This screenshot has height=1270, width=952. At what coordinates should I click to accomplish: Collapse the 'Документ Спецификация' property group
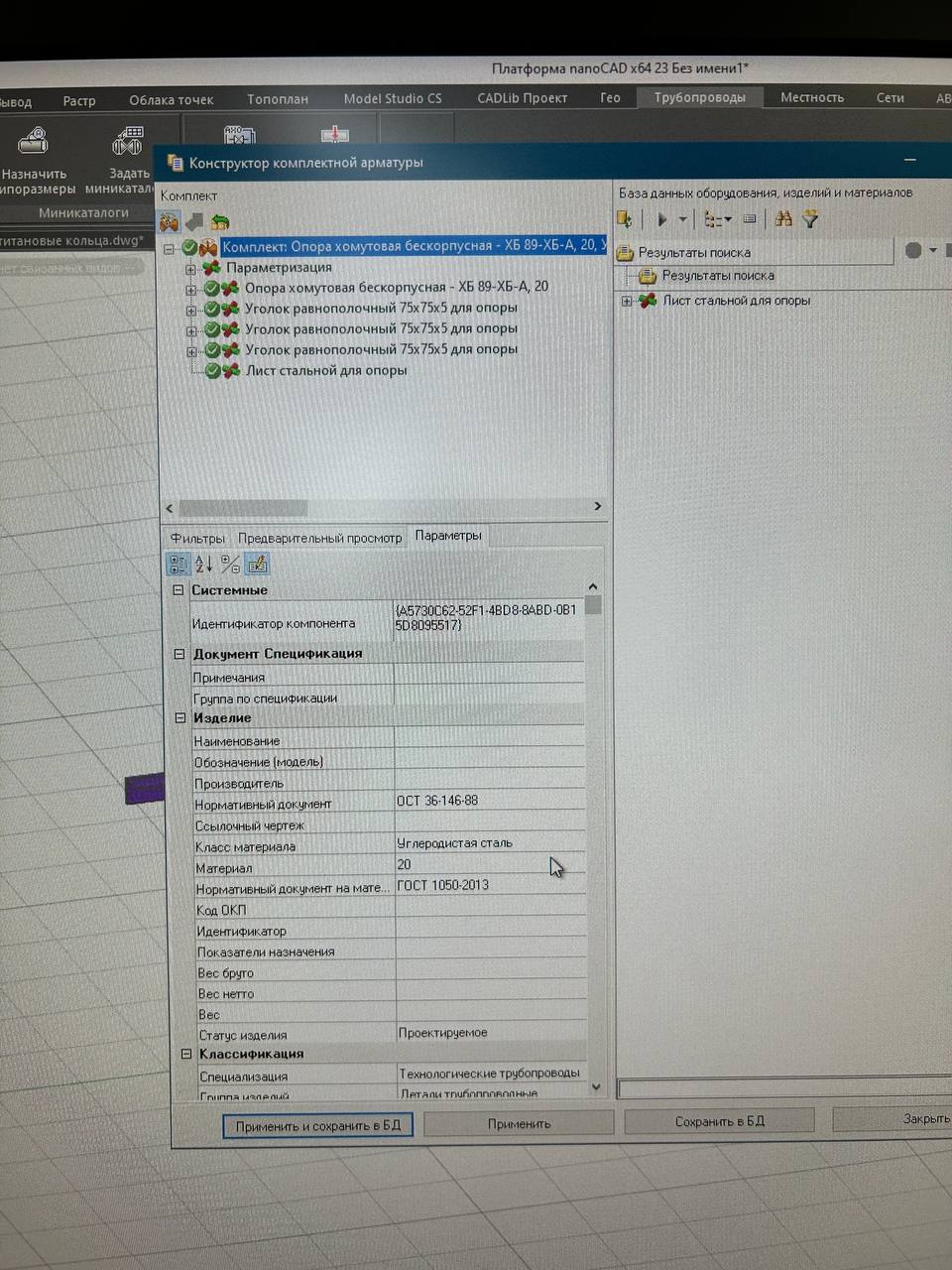179,654
